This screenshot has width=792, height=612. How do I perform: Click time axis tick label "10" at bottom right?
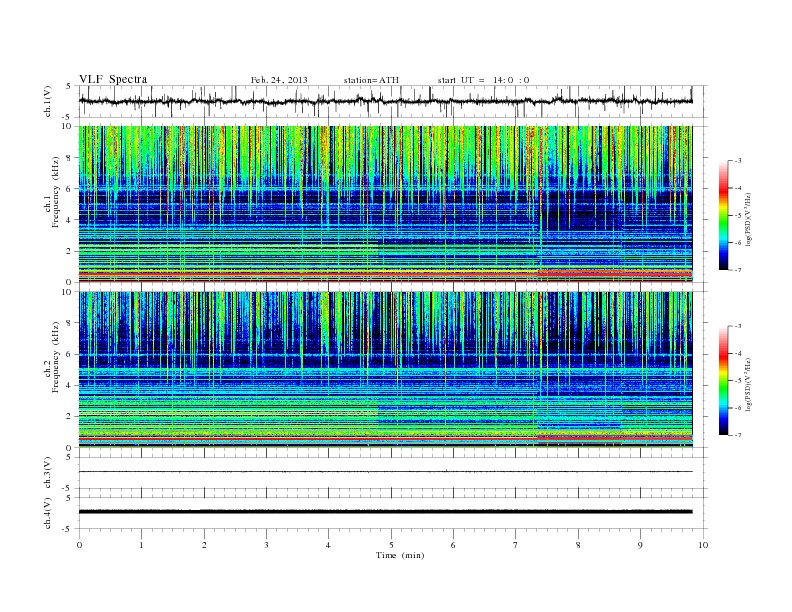tap(703, 545)
